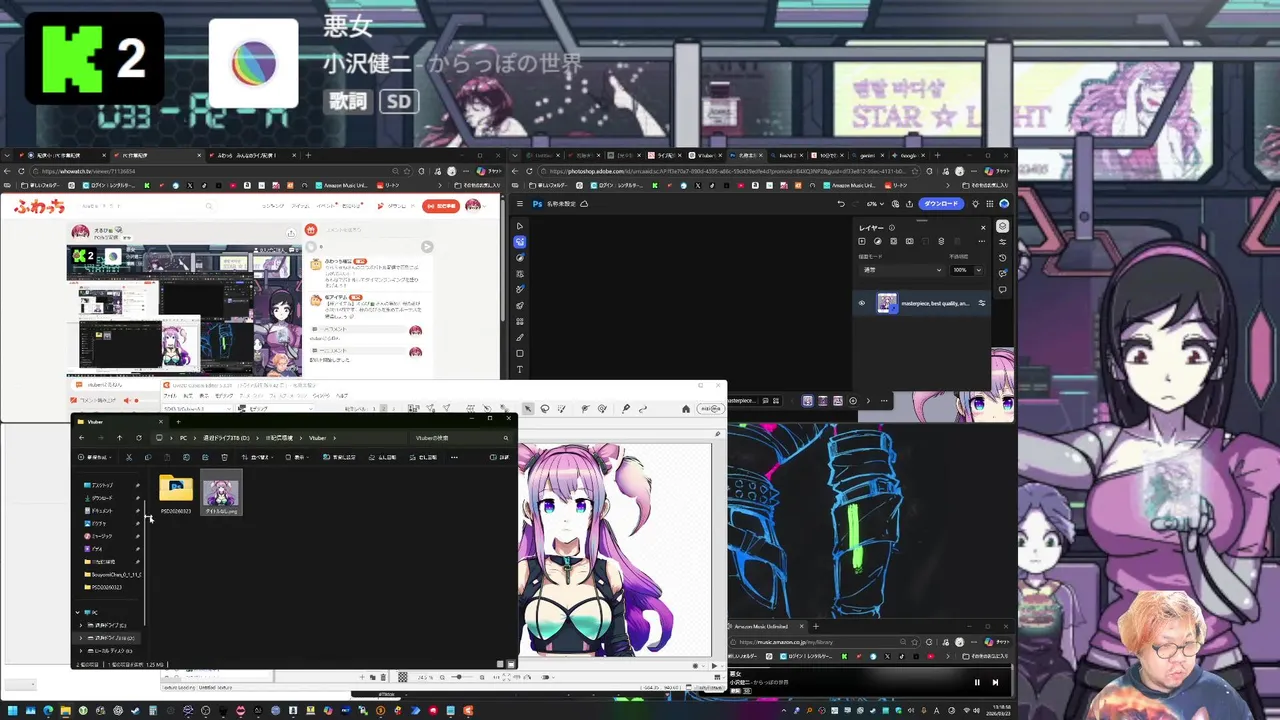
Task: Open Photoshop hamburger menu
Action: 519,204
